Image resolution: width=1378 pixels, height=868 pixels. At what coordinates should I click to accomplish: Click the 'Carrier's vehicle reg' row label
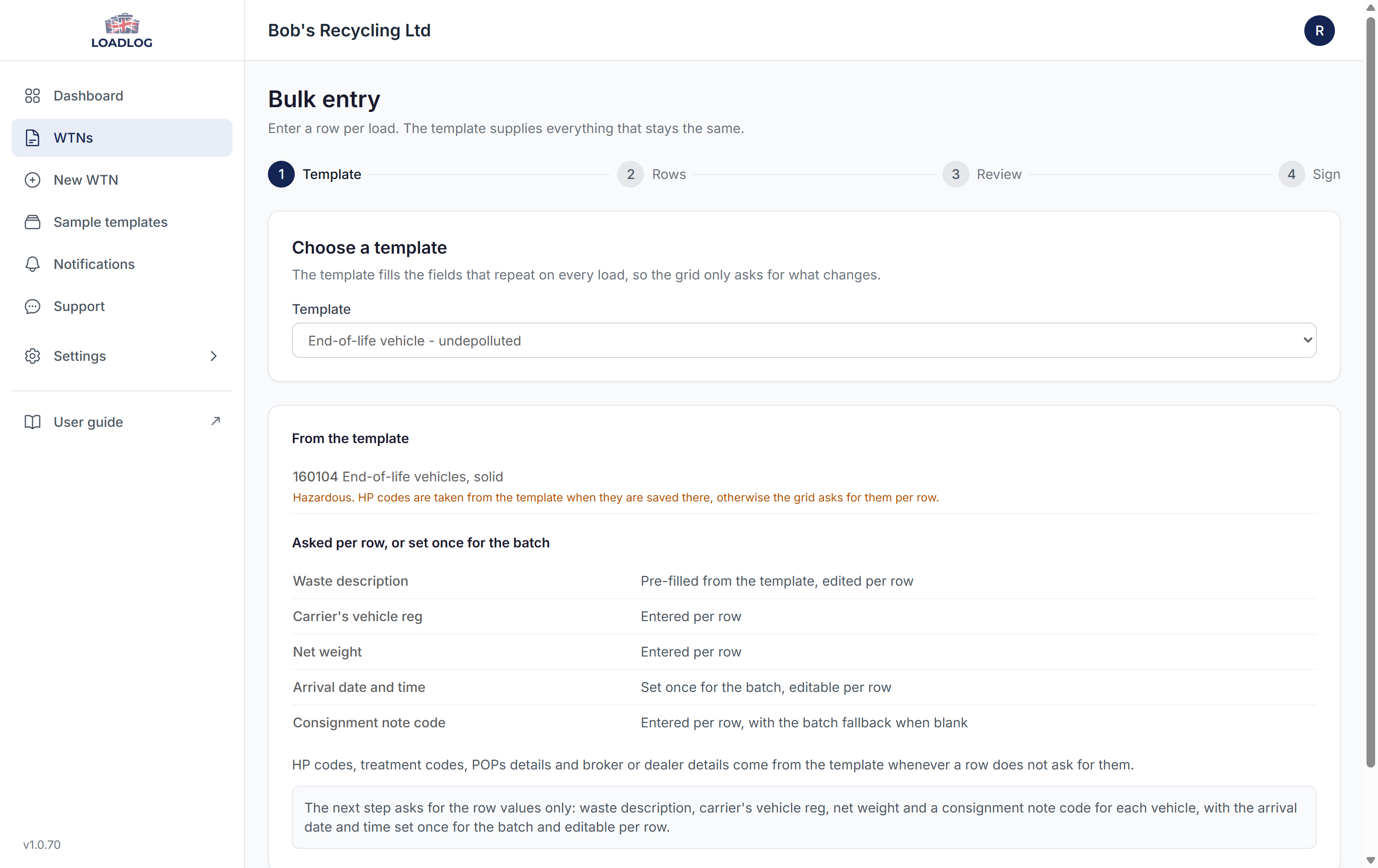tap(358, 616)
